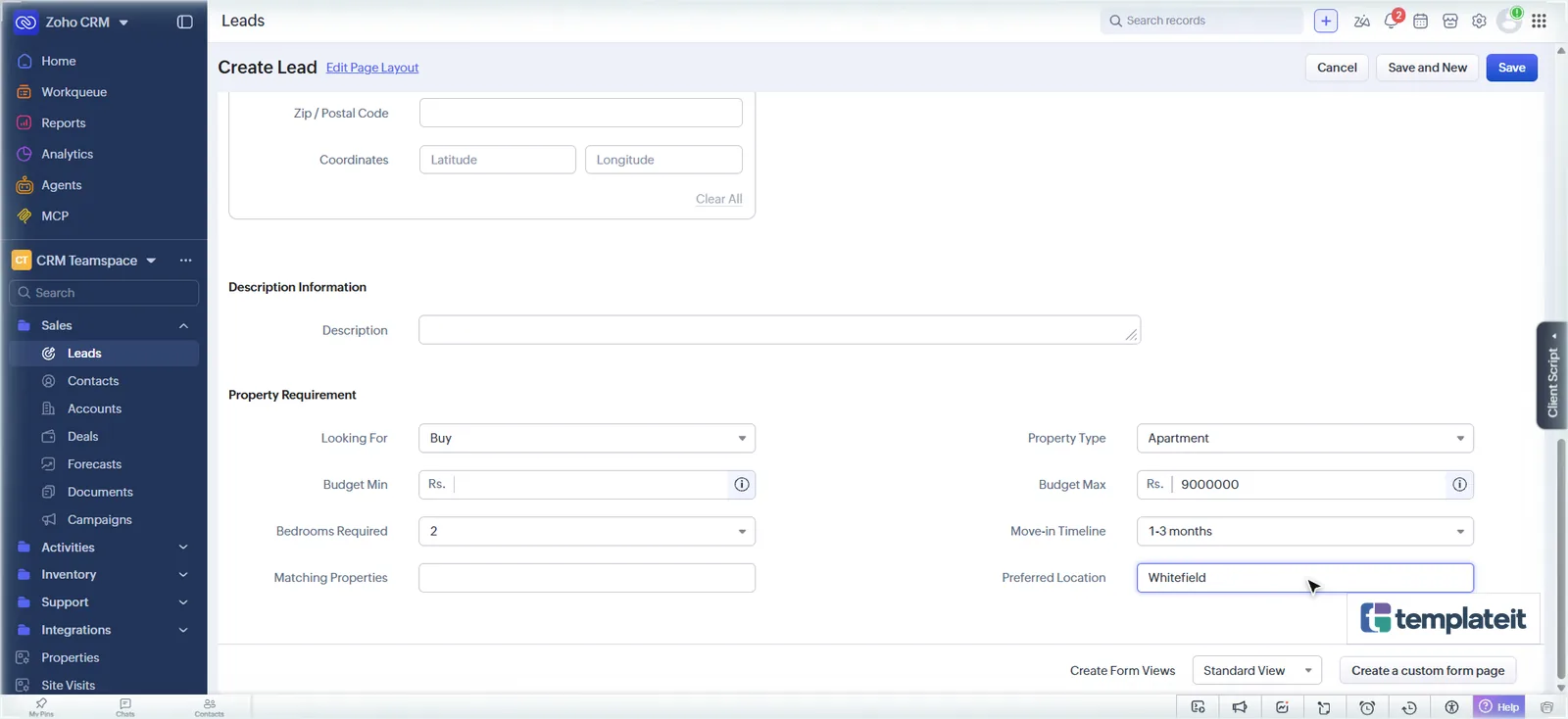Open Deals module in sidebar

click(x=82, y=437)
